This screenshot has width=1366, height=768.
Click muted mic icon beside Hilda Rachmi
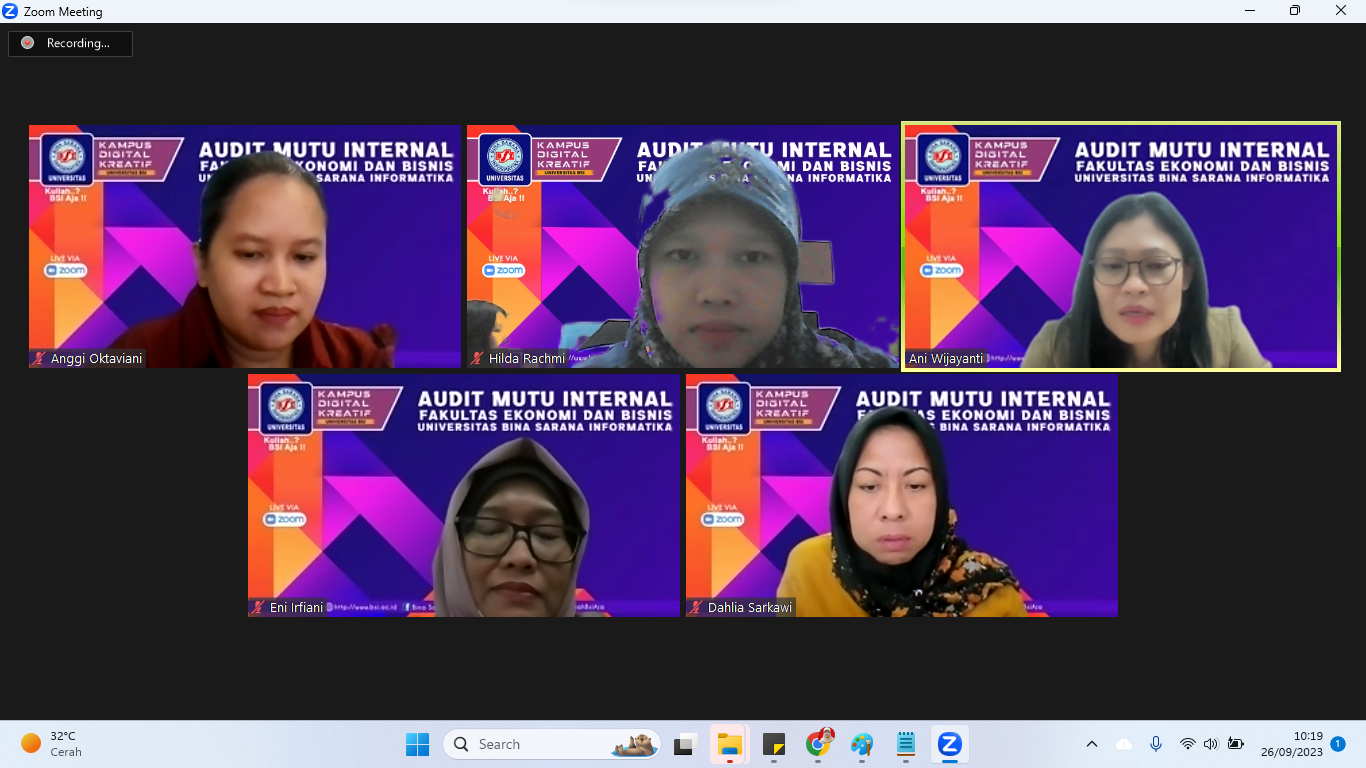[x=478, y=358]
